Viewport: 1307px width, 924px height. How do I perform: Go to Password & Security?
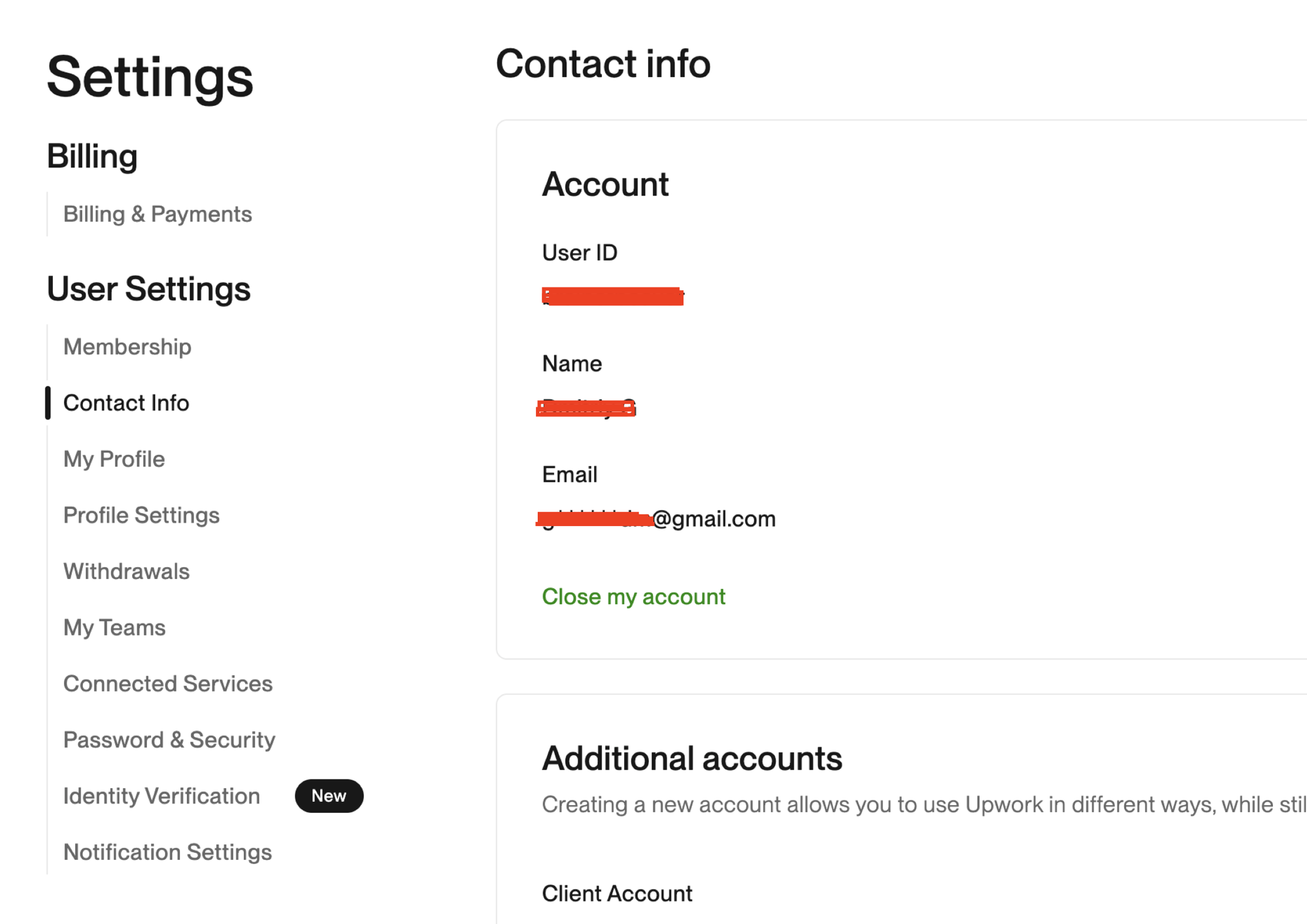coord(169,740)
